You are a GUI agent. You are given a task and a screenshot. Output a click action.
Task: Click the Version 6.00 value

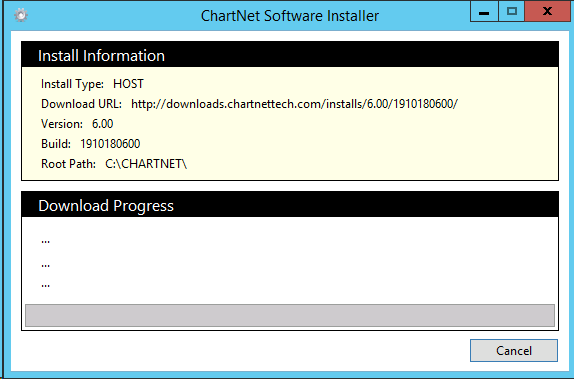[x=102, y=124]
